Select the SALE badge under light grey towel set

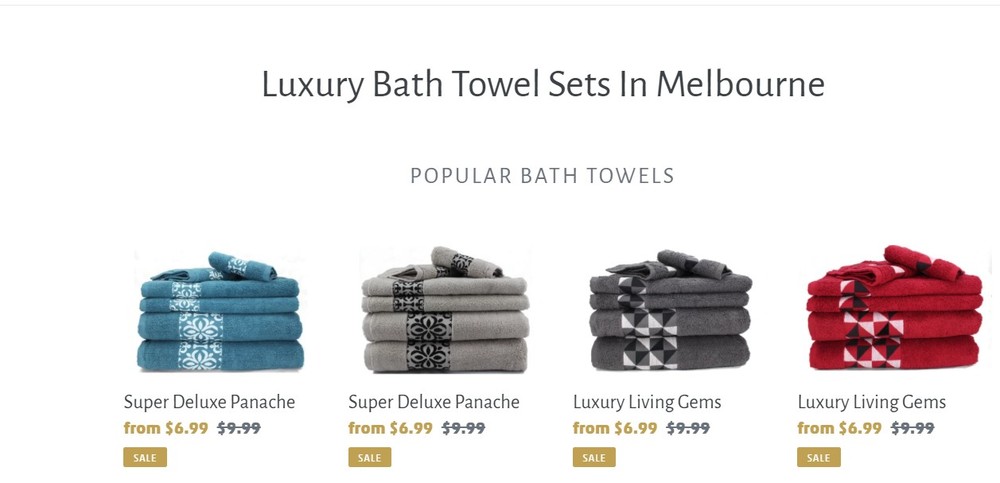coord(369,457)
